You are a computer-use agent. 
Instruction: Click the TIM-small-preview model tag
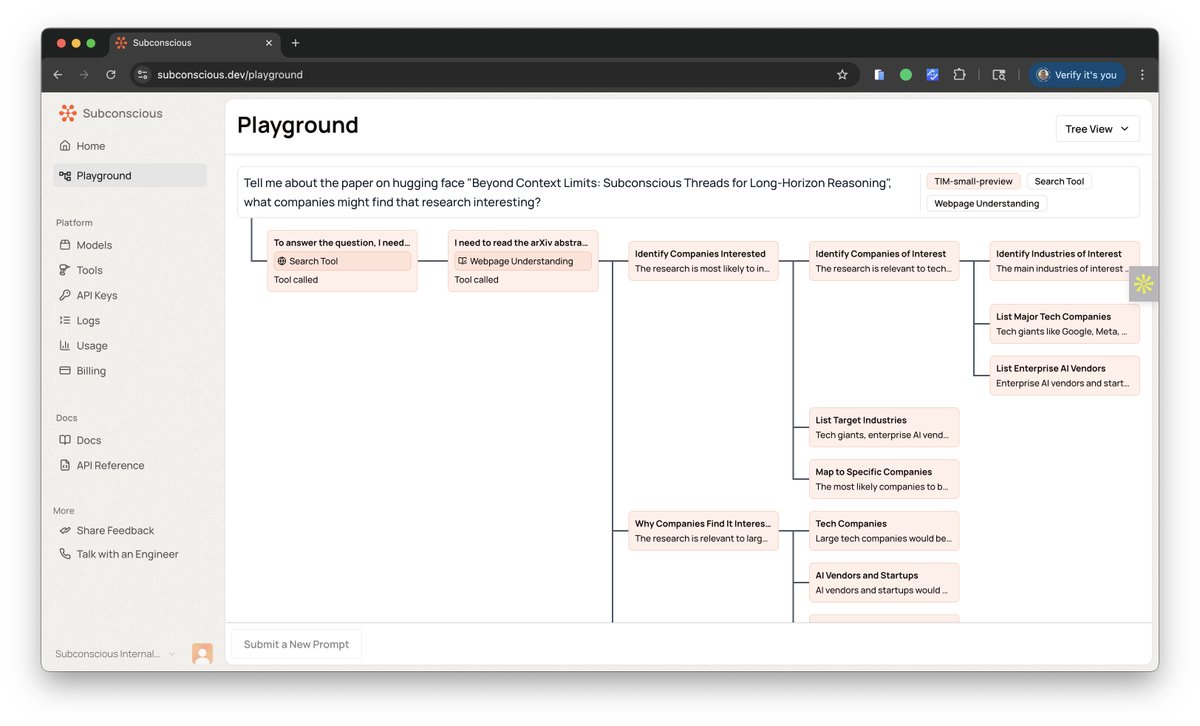click(x=973, y=181)
